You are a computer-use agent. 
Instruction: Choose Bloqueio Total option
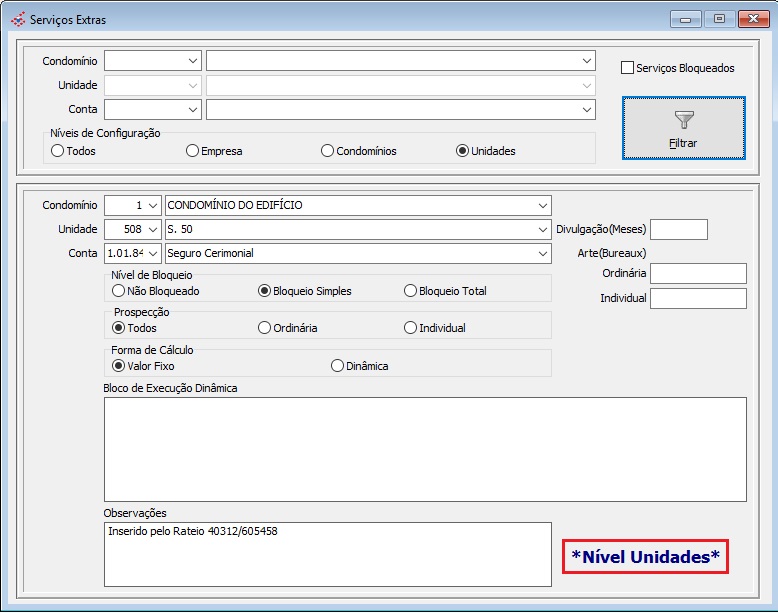pos(410,291)
